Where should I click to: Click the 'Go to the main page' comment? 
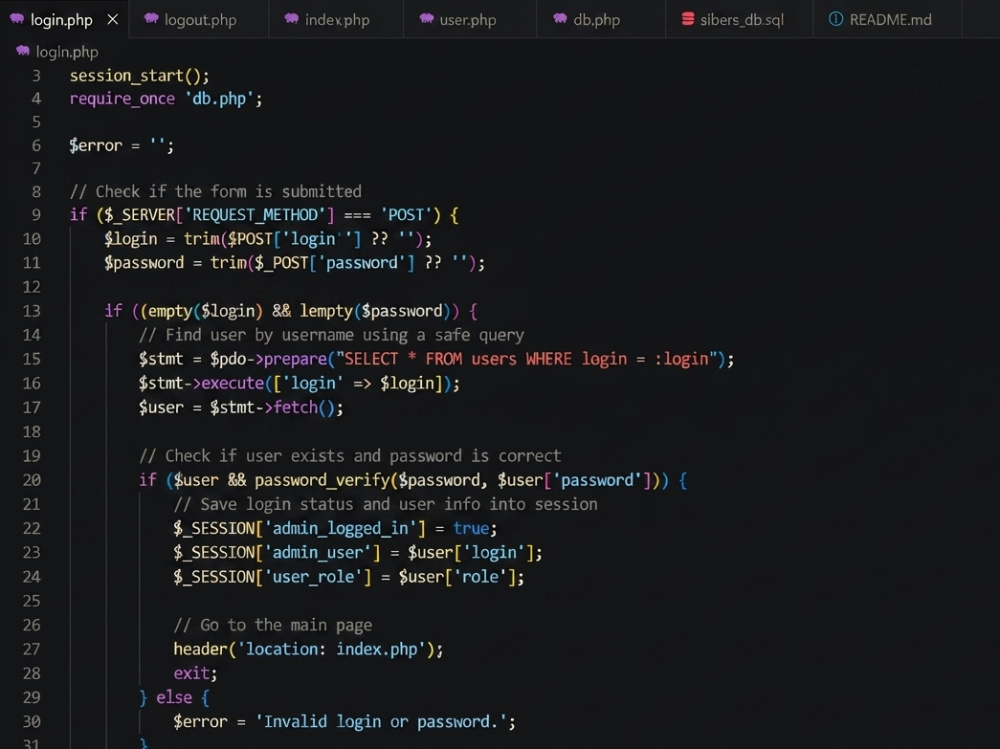[273, 625]
